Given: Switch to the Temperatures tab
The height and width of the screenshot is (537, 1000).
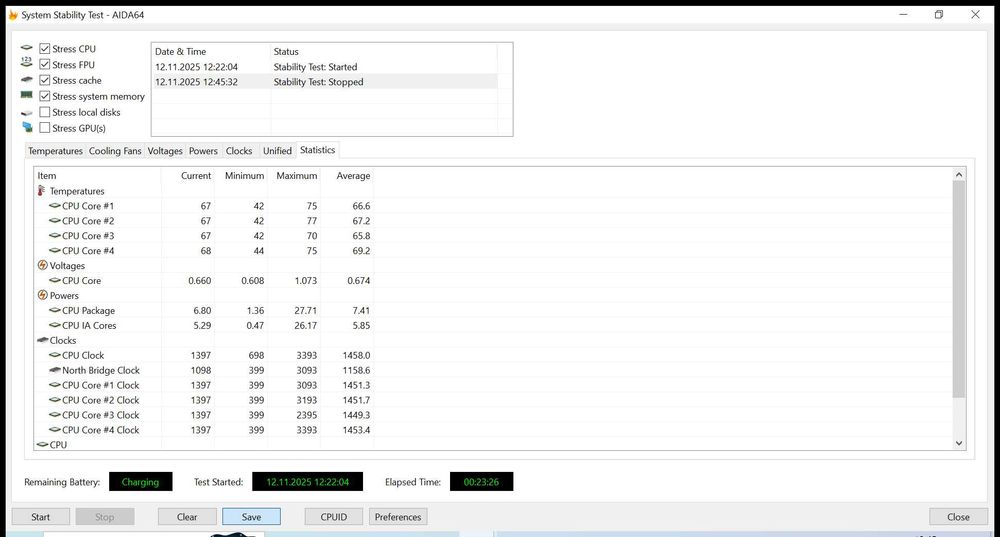Looking at the screenshot, I should [x=55, y=151].
